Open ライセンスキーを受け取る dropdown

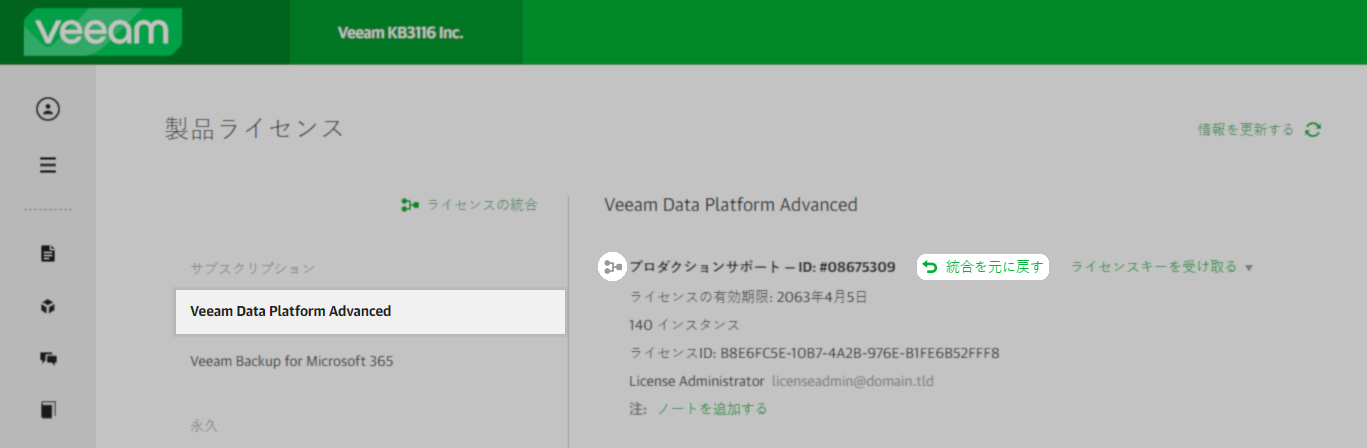click(x=1162, y=267)
